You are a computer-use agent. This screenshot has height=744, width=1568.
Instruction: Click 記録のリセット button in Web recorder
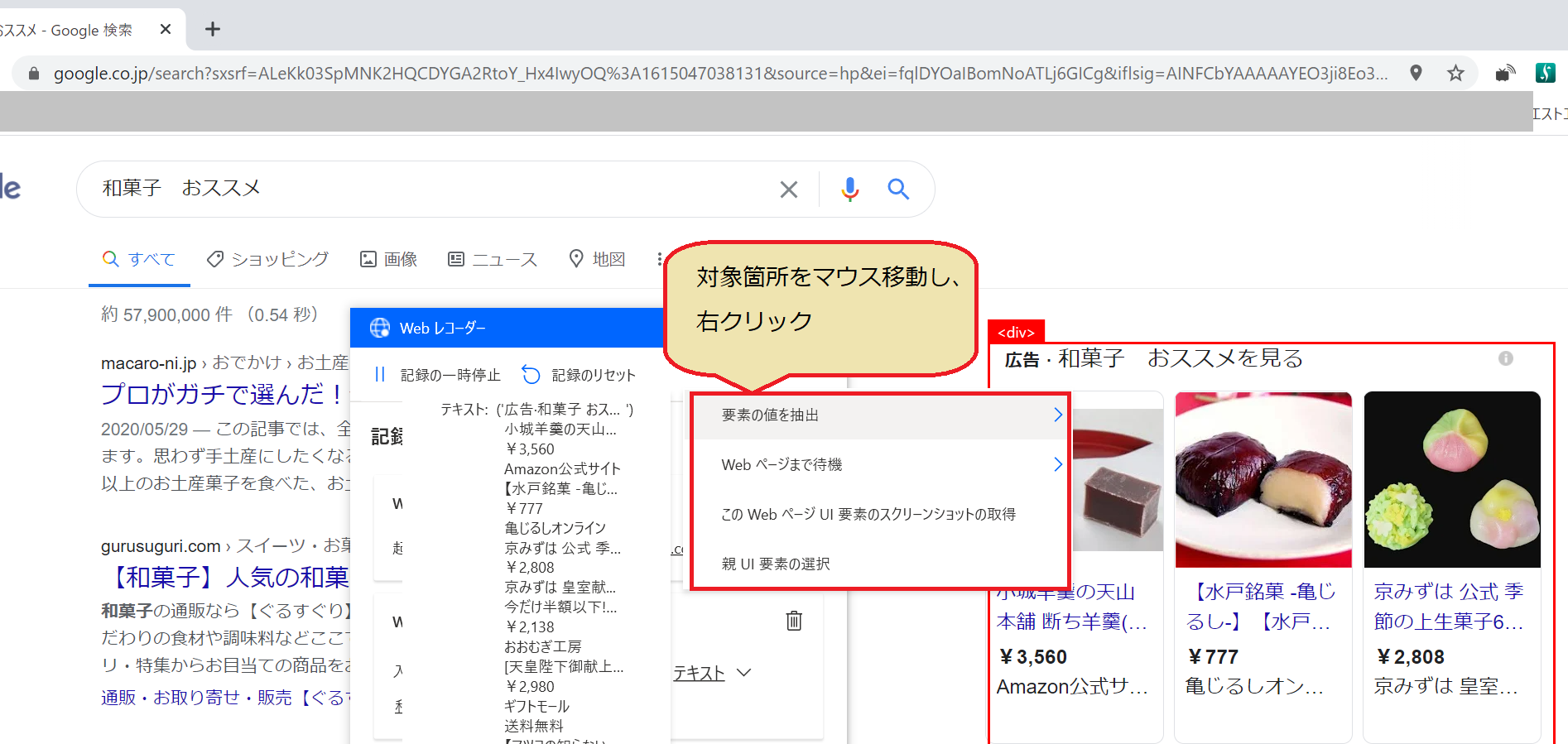pyautogui.click(x=579, y=376)
